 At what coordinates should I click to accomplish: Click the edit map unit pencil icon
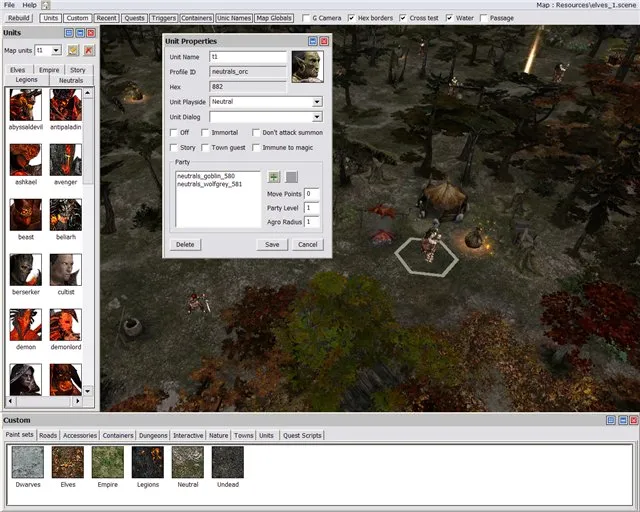73,50
